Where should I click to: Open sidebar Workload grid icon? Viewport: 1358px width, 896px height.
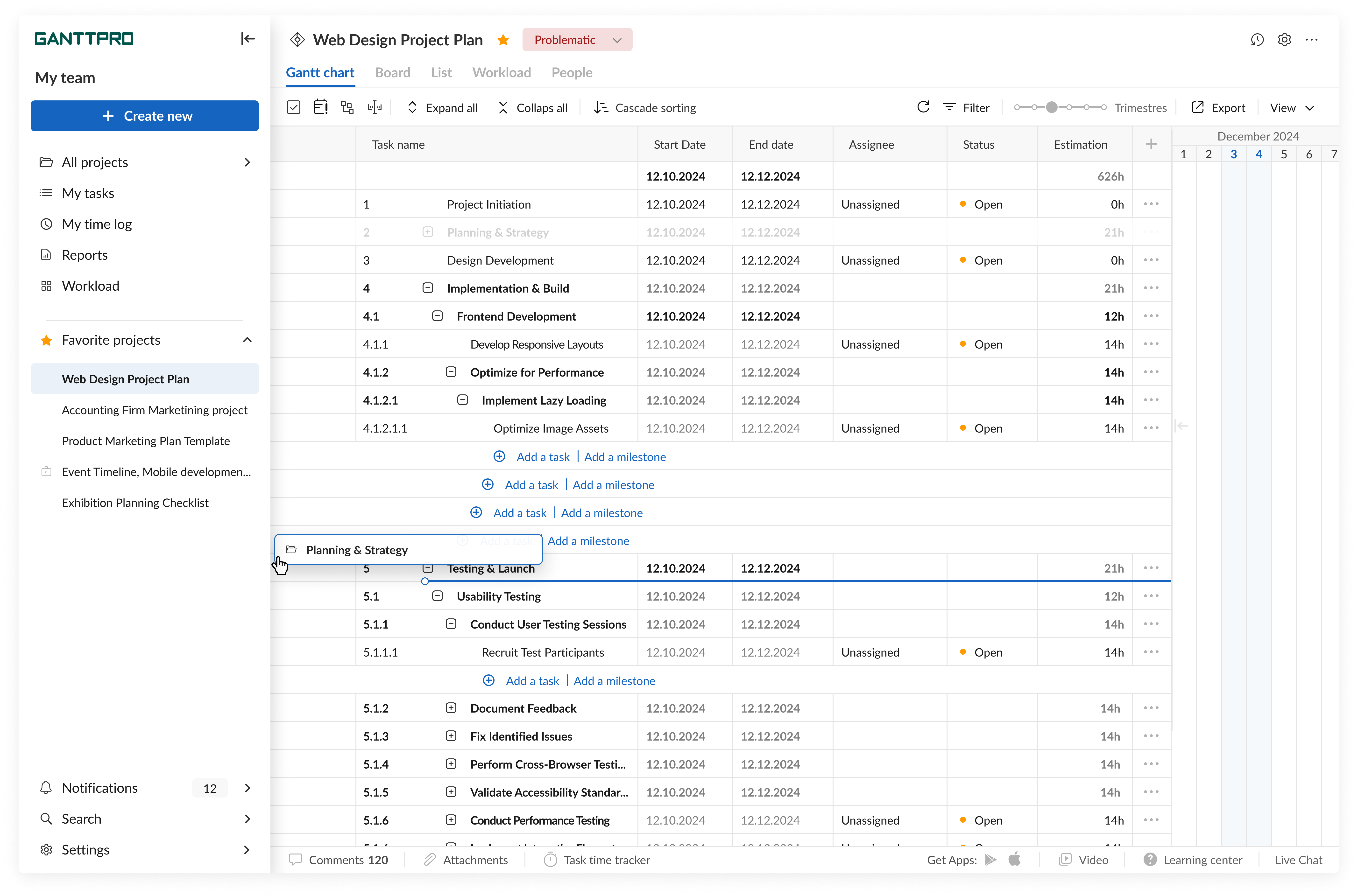coord(46,286)
